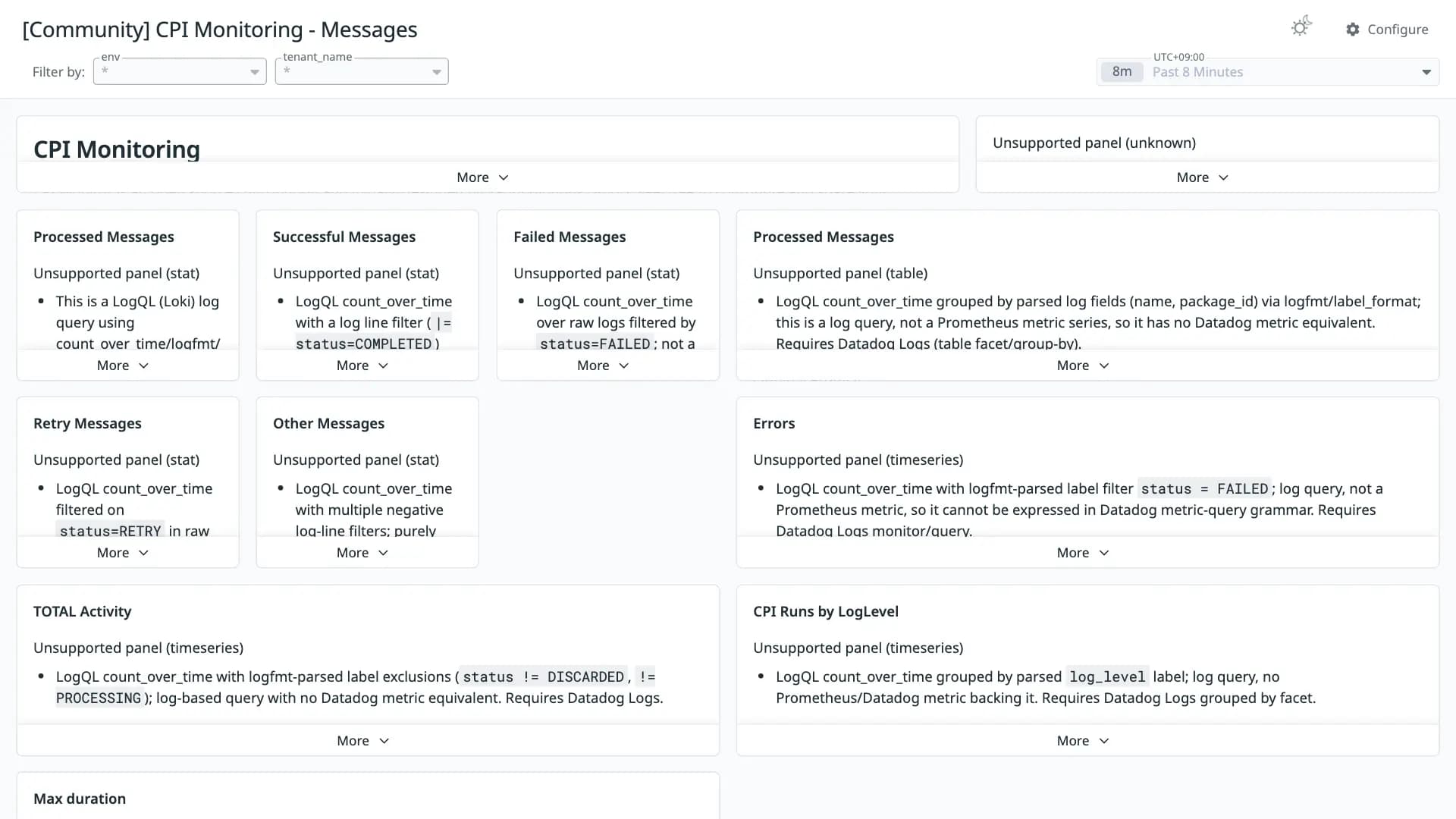
Task: Click the Successful Messages panel title
Action: coord(344,237)
